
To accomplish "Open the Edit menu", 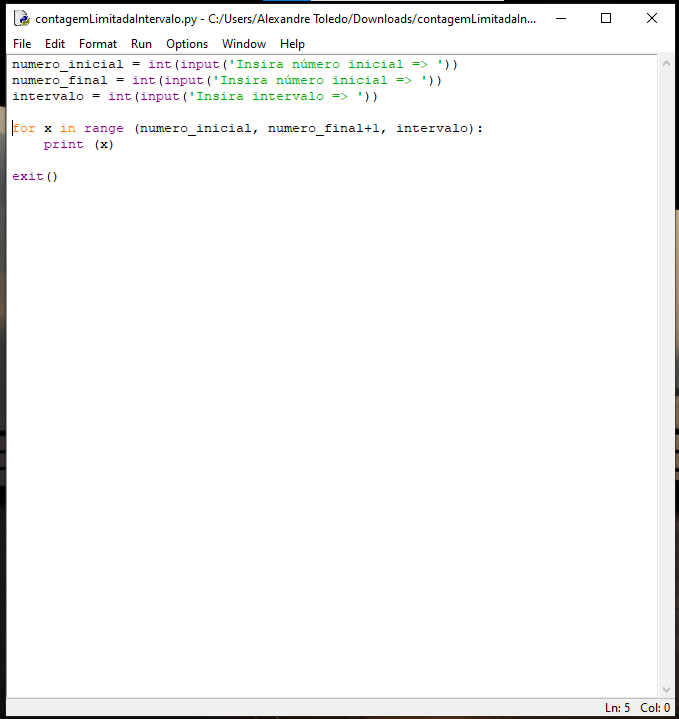I will point(55,44).
